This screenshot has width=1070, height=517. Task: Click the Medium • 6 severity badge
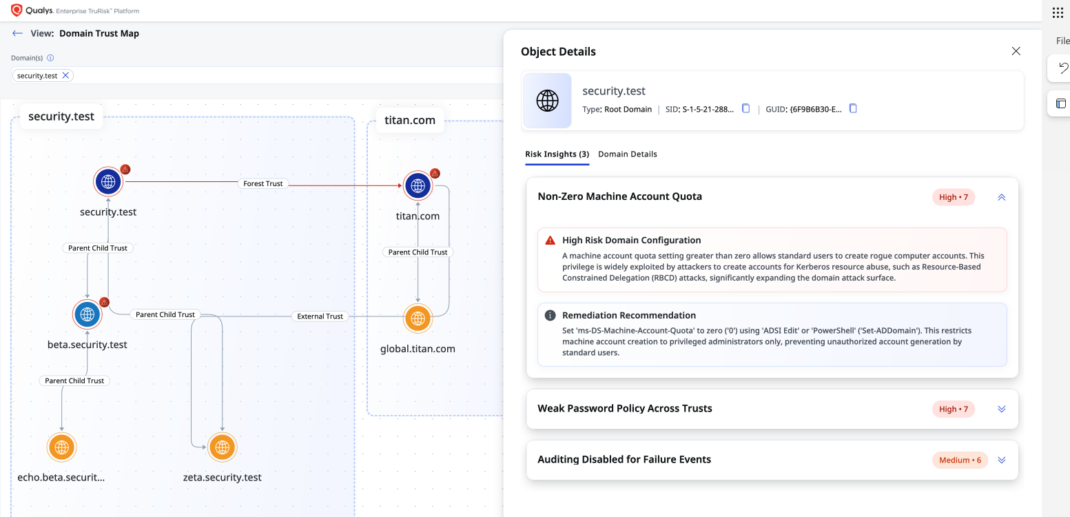[959, 460]
